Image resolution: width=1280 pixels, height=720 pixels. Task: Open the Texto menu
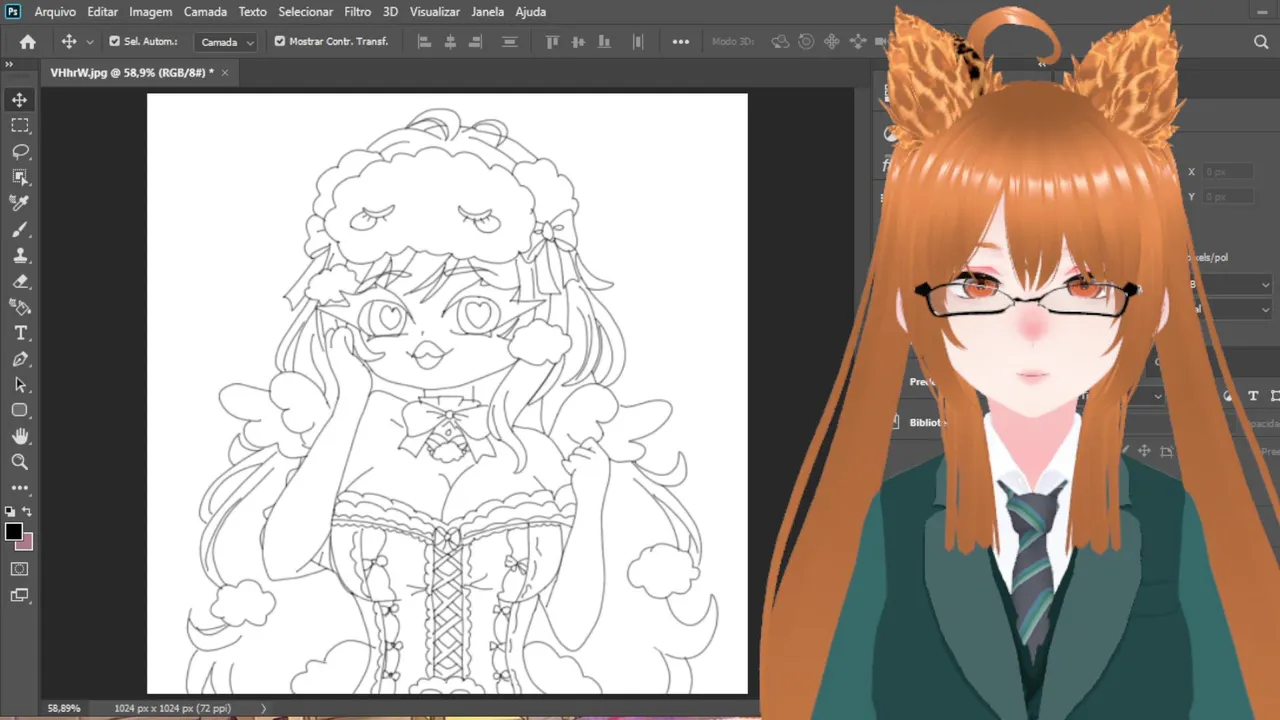click(x=252, y=12)
